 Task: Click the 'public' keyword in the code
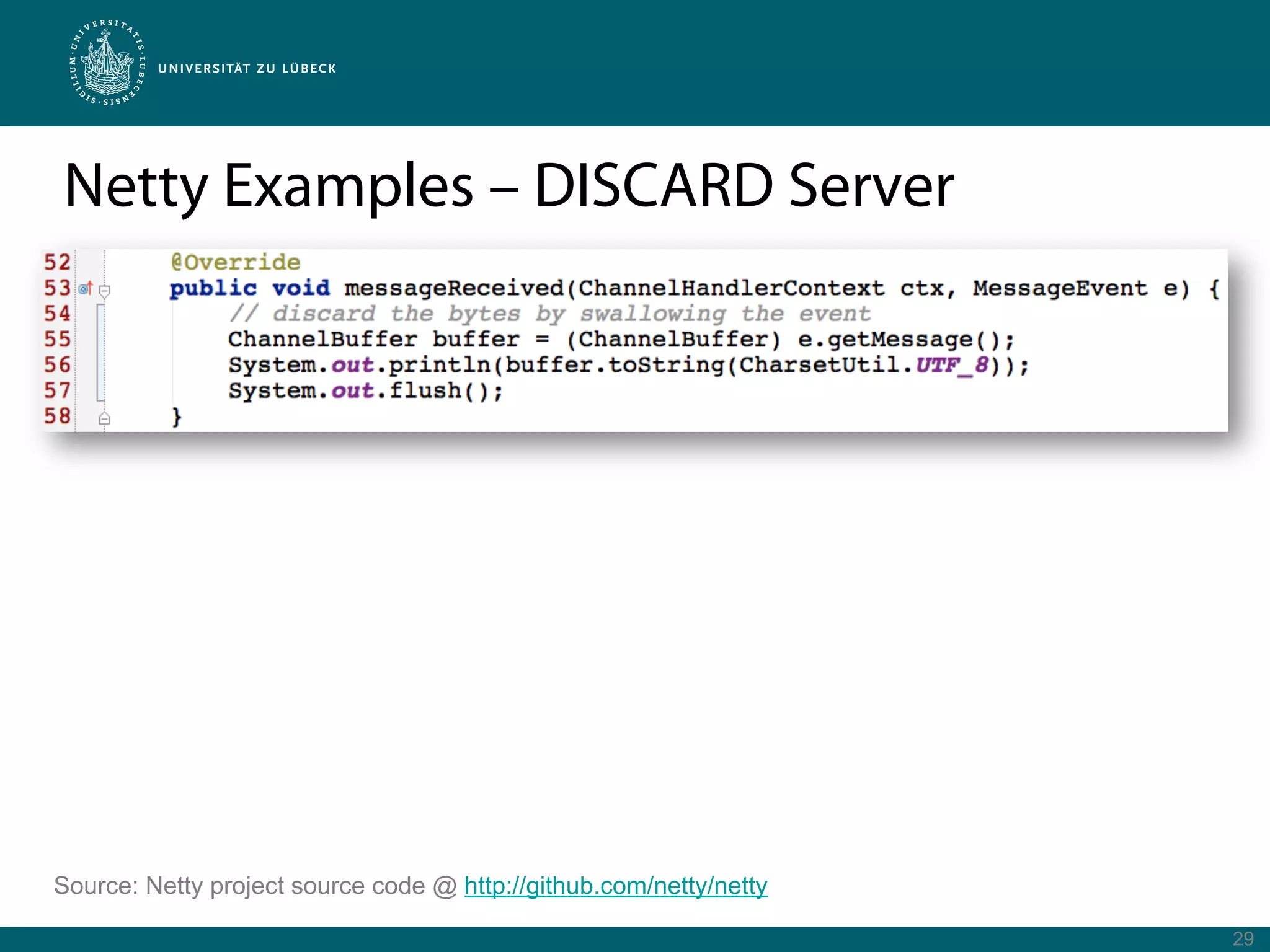pos(213,288)
